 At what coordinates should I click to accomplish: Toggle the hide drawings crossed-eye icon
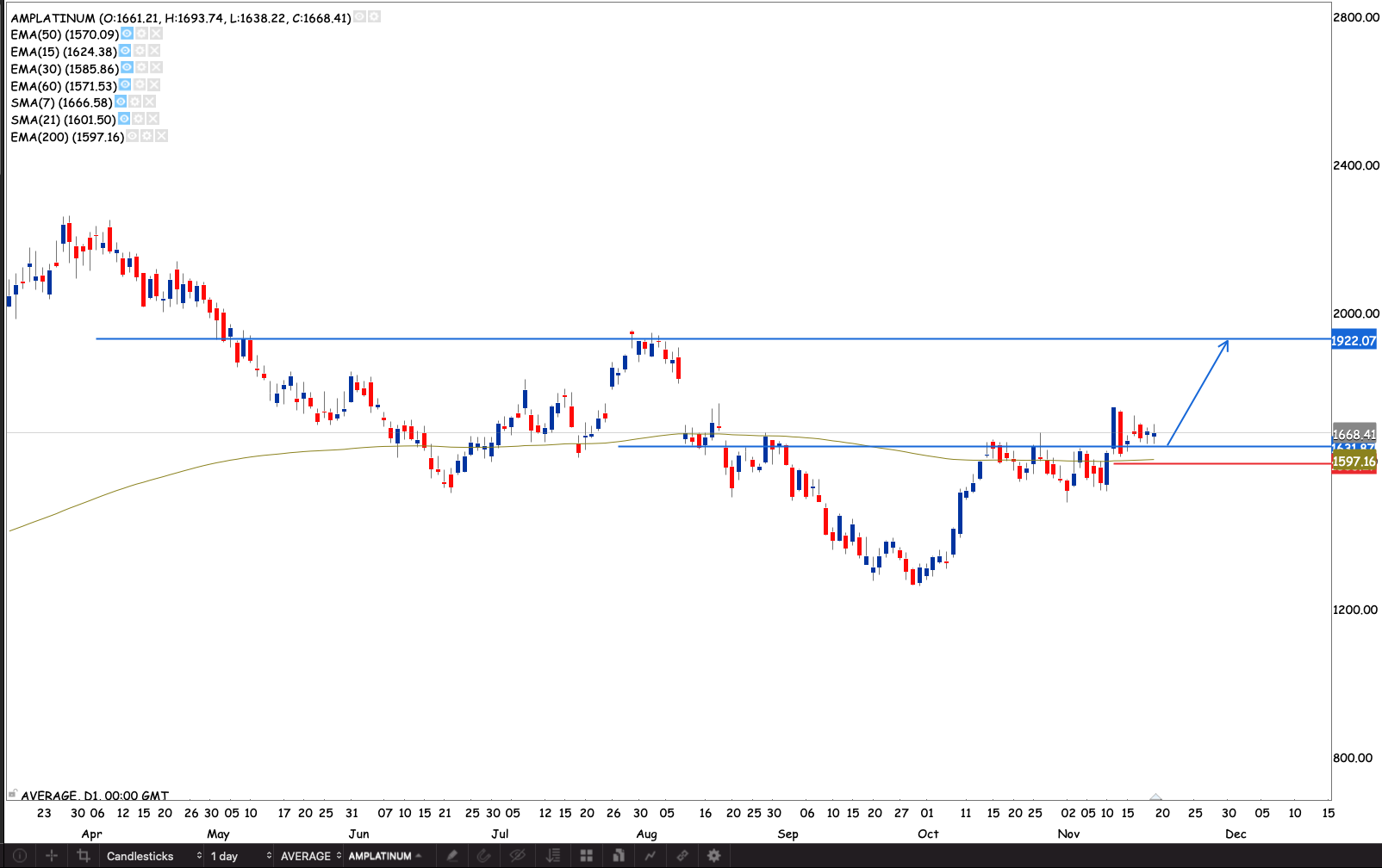(517, 856)
